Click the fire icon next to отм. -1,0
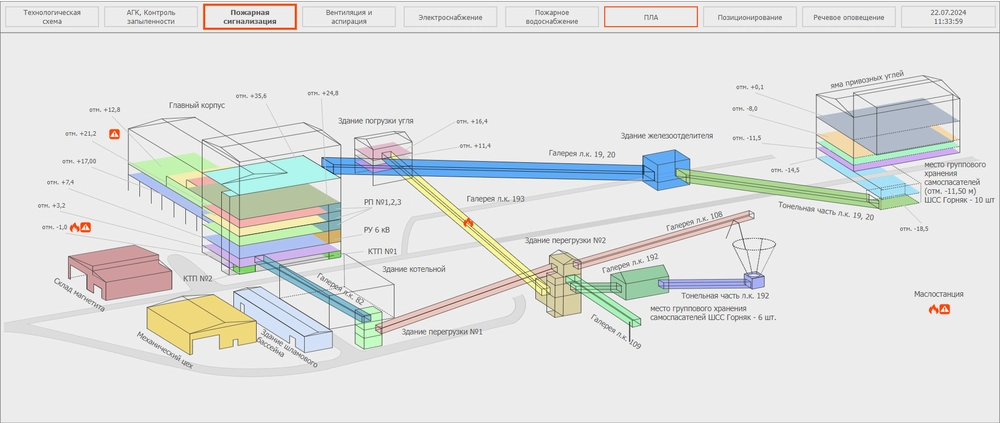 [x=74, y=227]
